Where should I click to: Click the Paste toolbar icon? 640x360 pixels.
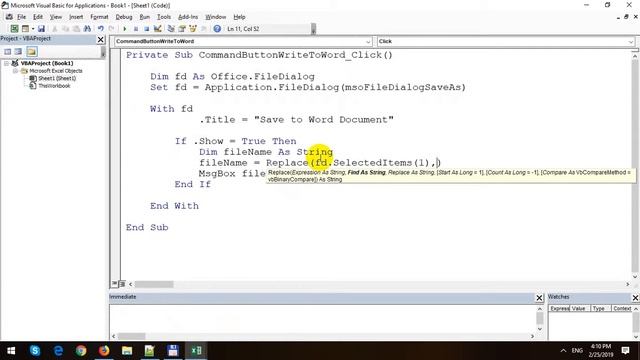point(76,29)
